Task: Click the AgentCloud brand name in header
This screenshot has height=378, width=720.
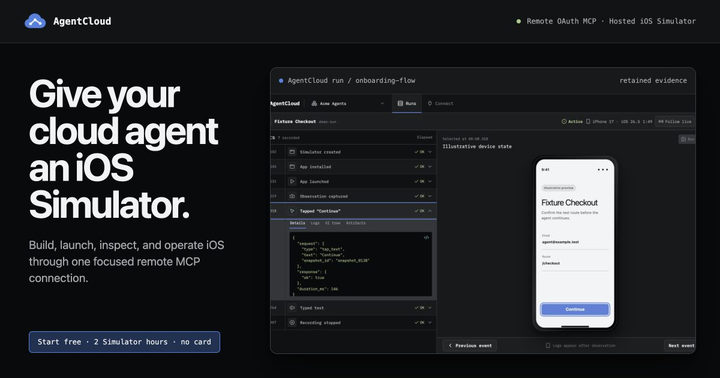Action: pos(82,21)
